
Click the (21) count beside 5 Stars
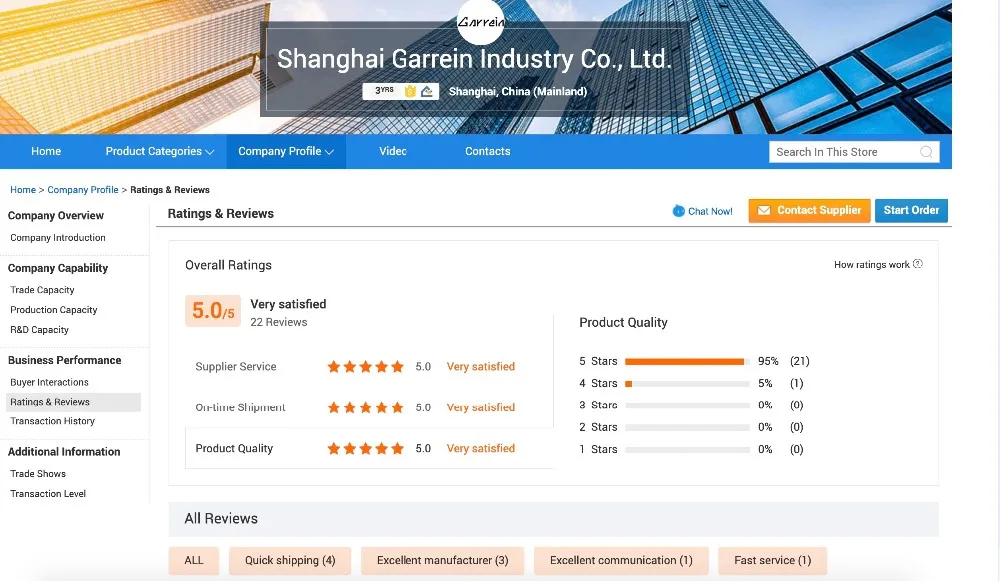tap(800, 362)
